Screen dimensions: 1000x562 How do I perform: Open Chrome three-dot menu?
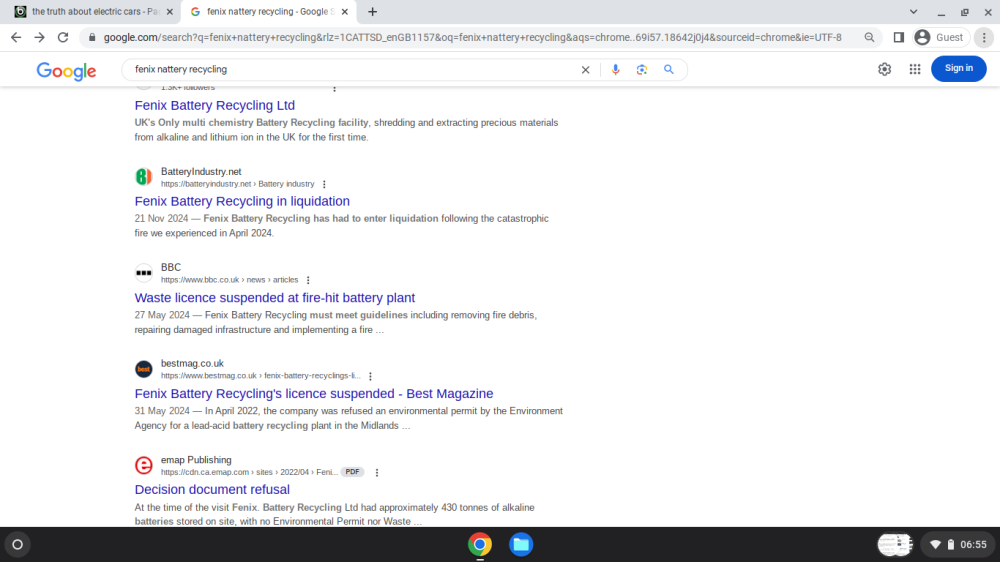pos(984,38)
